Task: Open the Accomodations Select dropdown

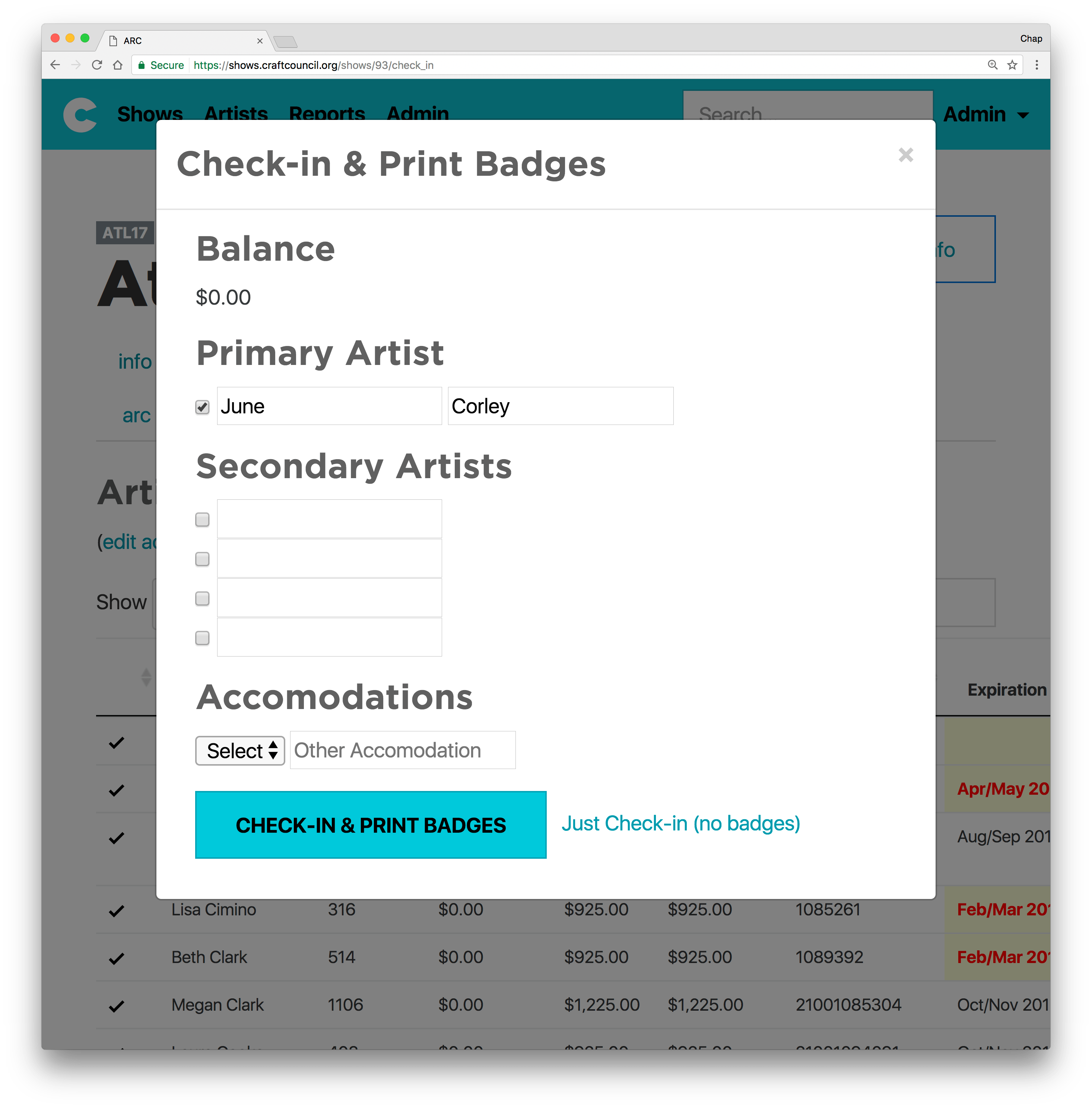Action: click(240, 751)
